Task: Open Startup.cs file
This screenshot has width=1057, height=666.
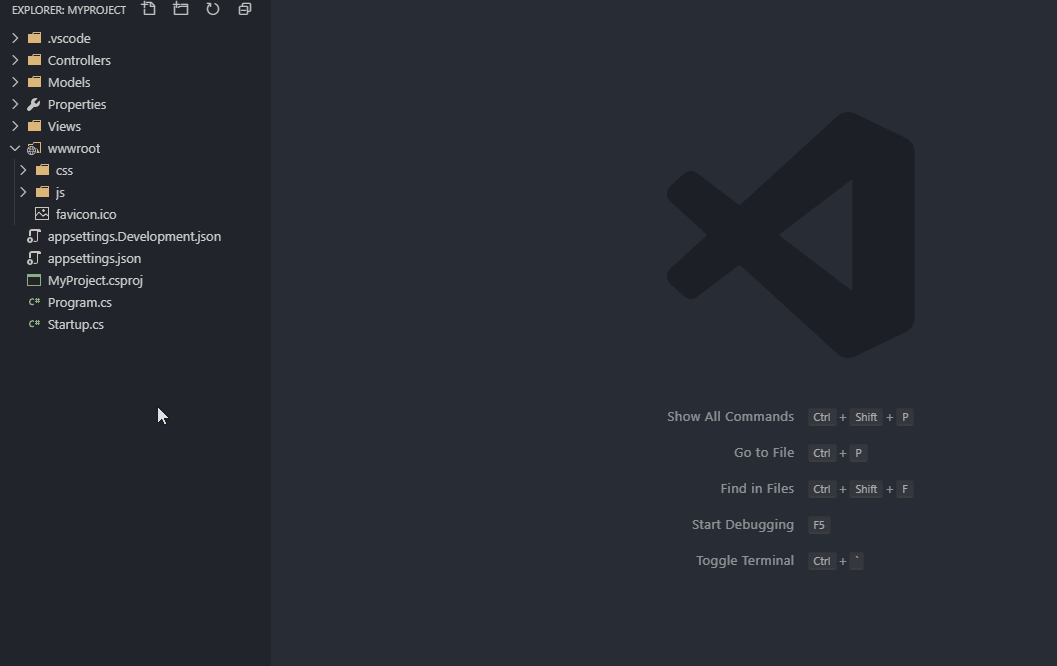Action: pyautogui.click(x=76, y=325)
